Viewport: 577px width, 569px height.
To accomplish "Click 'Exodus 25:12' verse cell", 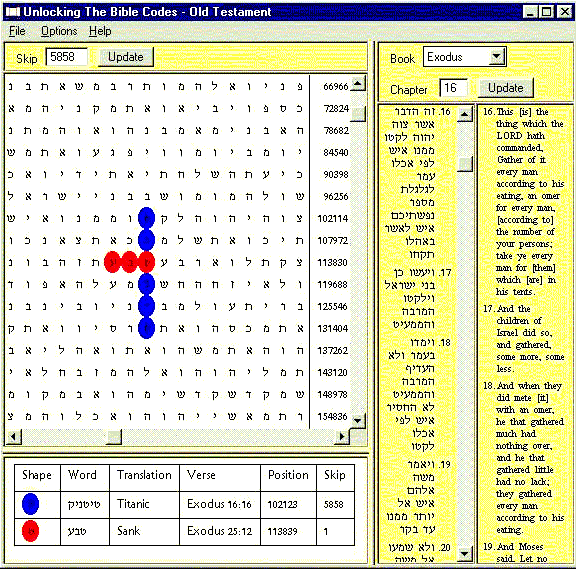I will coord(219,531).
